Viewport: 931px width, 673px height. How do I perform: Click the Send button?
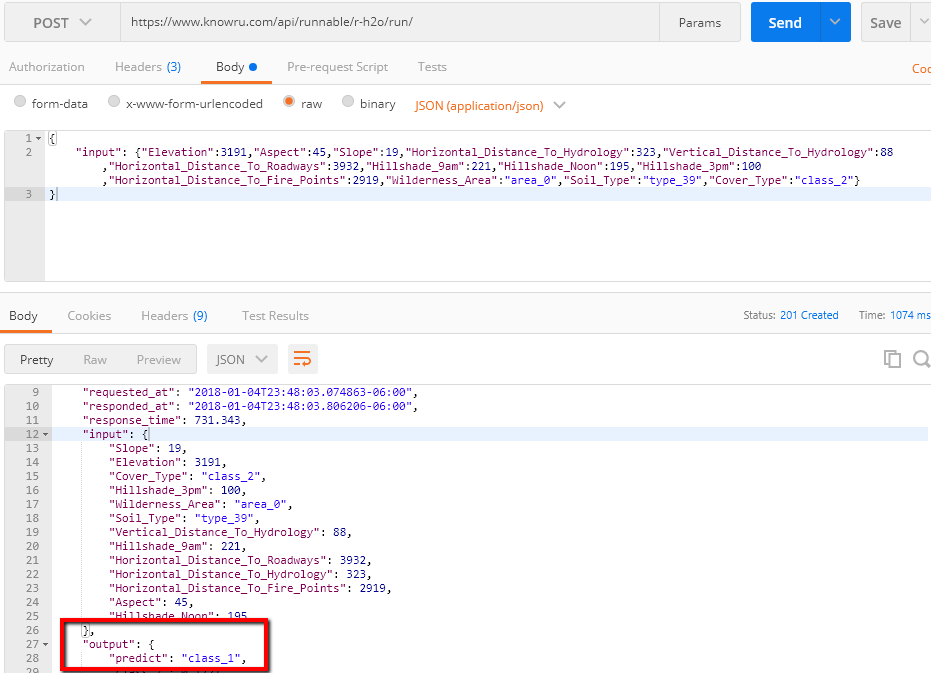coord(785,23)
